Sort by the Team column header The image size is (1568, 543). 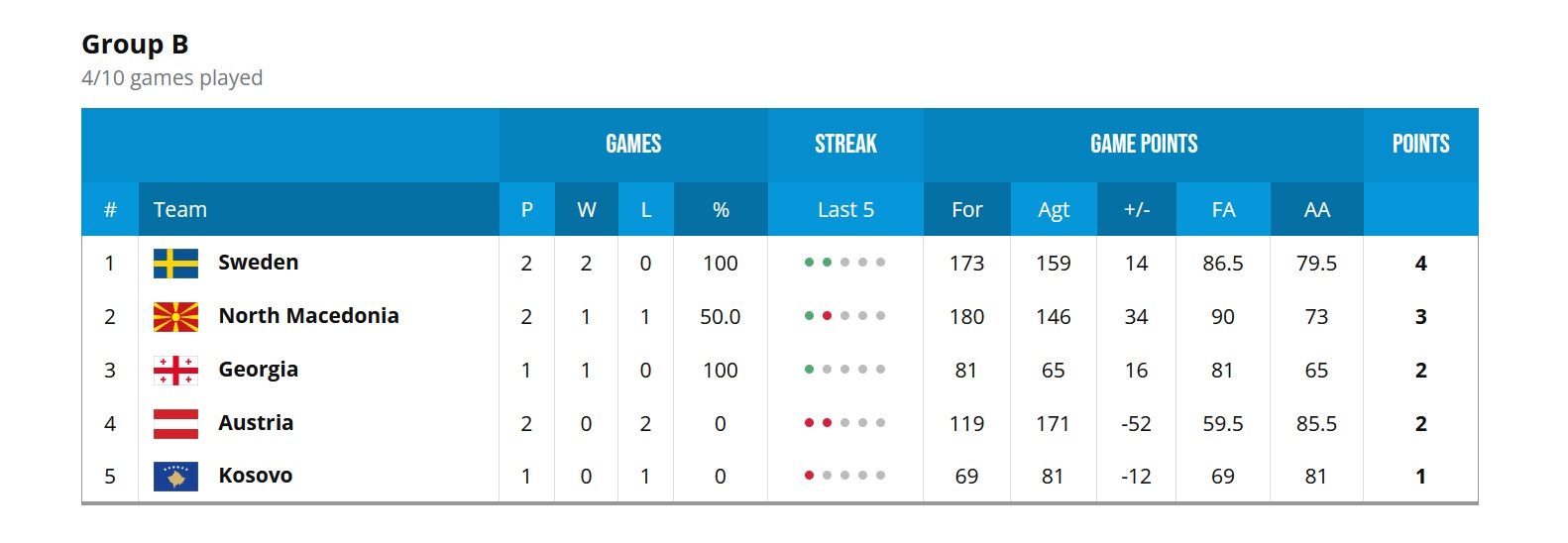[180, 210]
